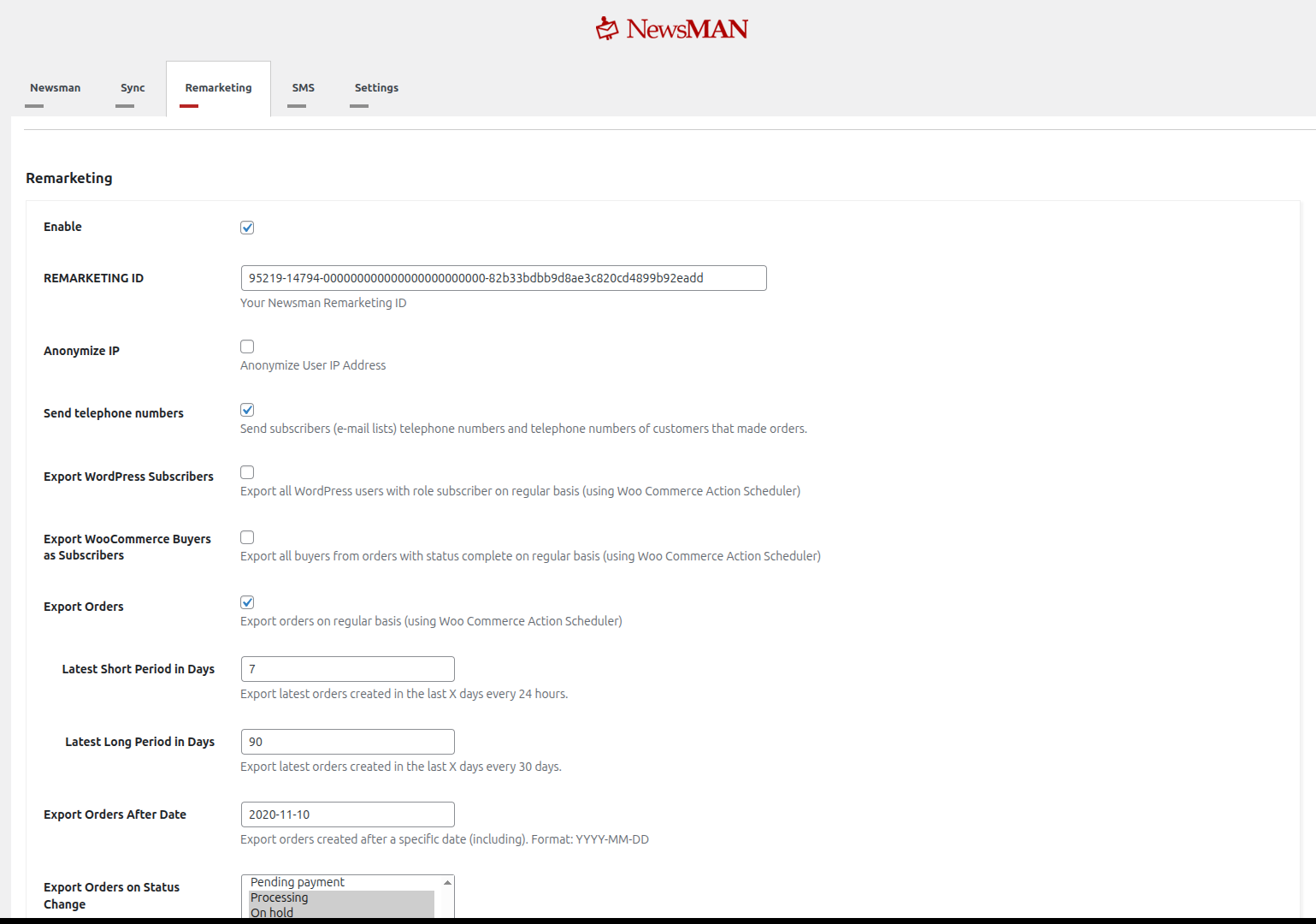Open the Newsman tab
The image size is (1316, 924).
55,88
